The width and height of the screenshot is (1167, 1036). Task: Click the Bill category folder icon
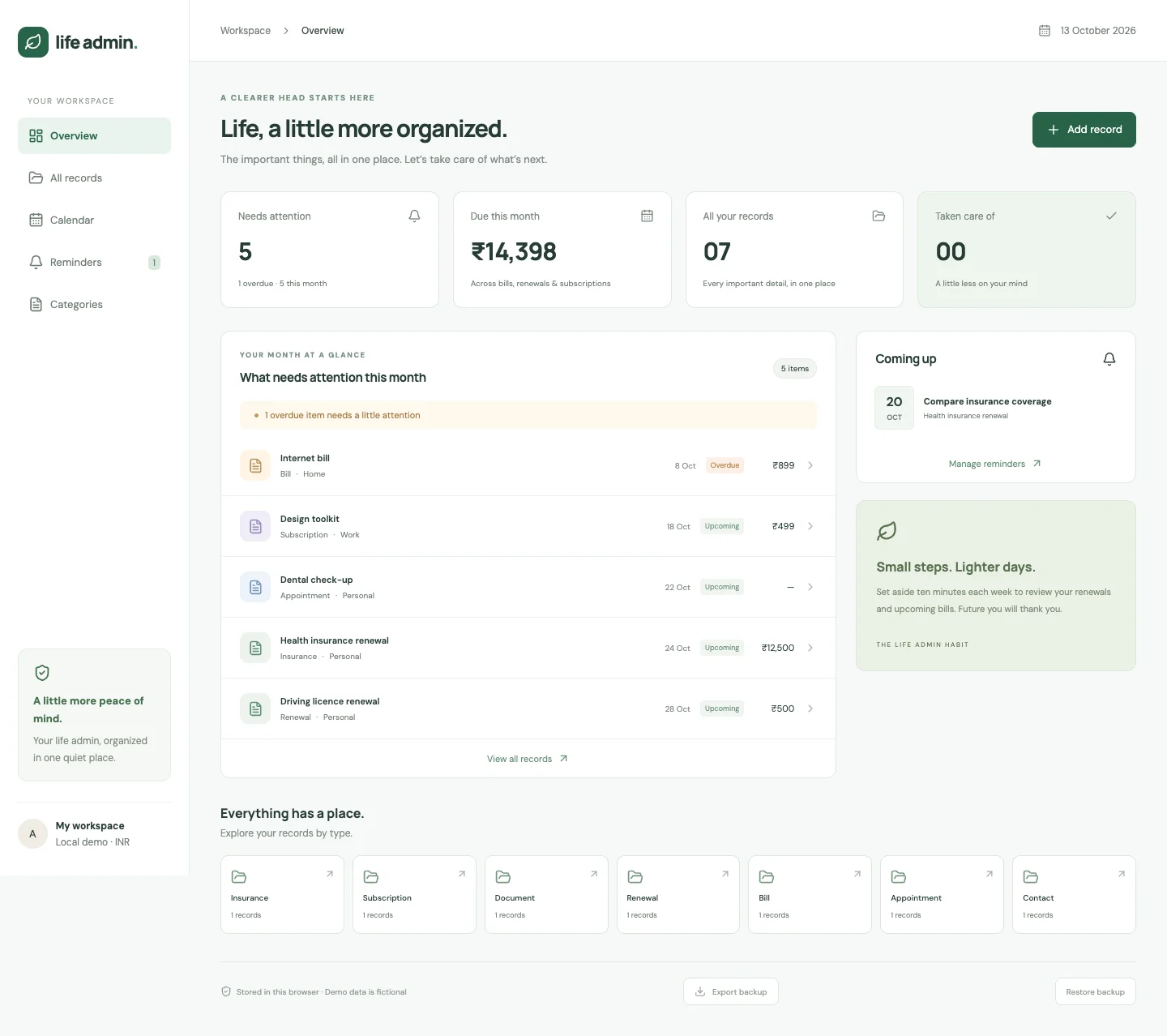pos(767,877)
